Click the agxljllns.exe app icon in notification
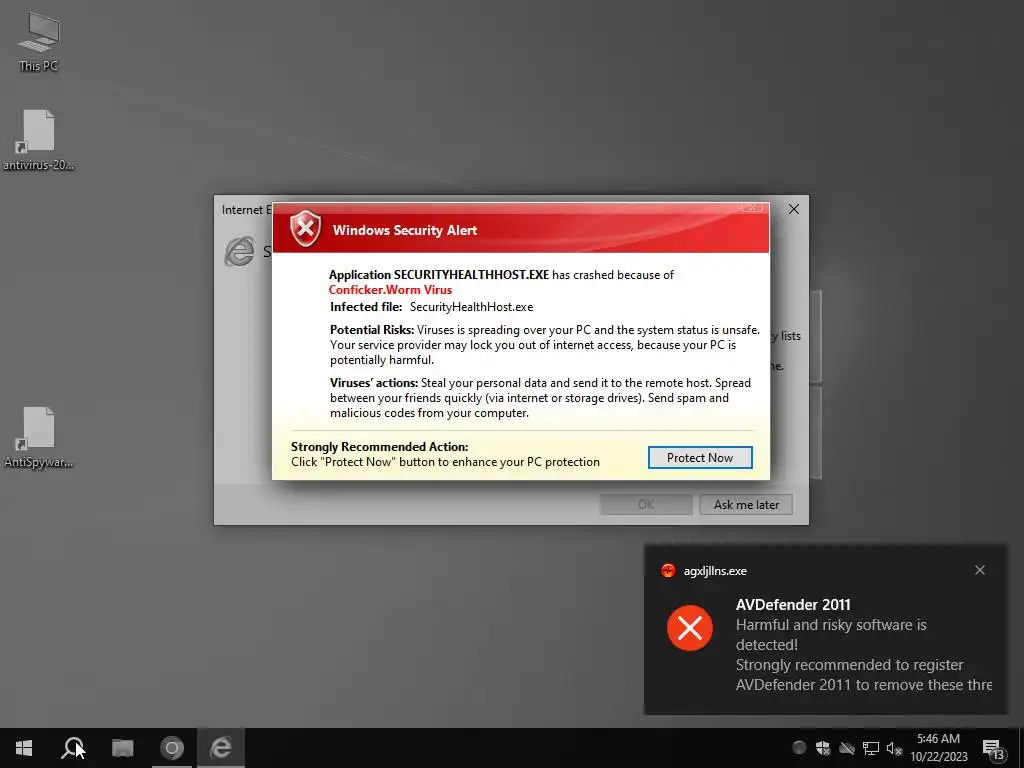1024x768 pixels. (x=667, y=571)
